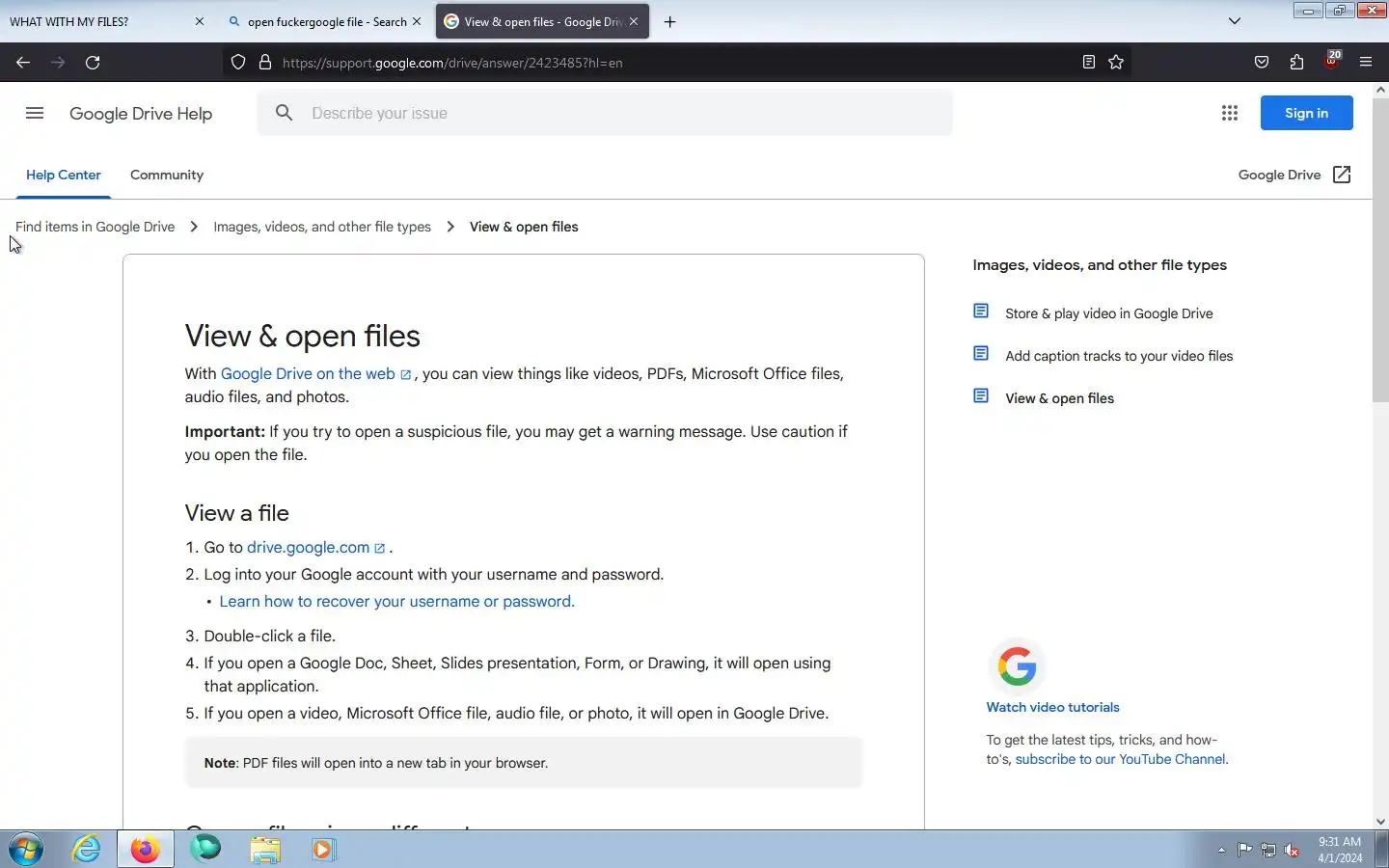Click the search magnifier icon
Image resolution: width=1389 pixels, height=868 pixels.
[284, 113]
